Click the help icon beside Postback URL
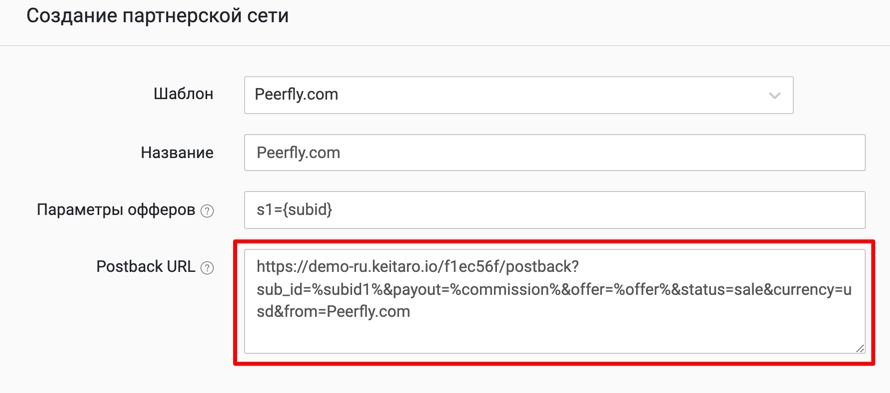890x393 pixels. pyautogui.click(x=208, y=268)
